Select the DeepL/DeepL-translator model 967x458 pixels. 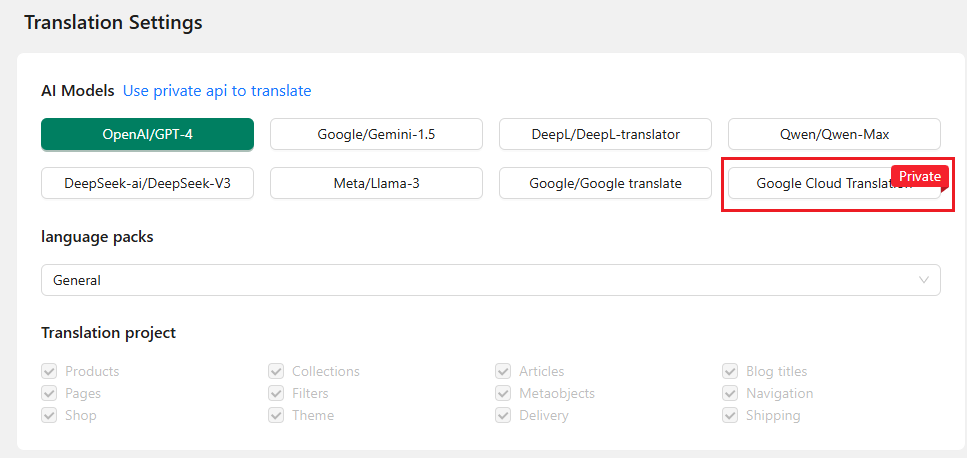coord(605,134)
